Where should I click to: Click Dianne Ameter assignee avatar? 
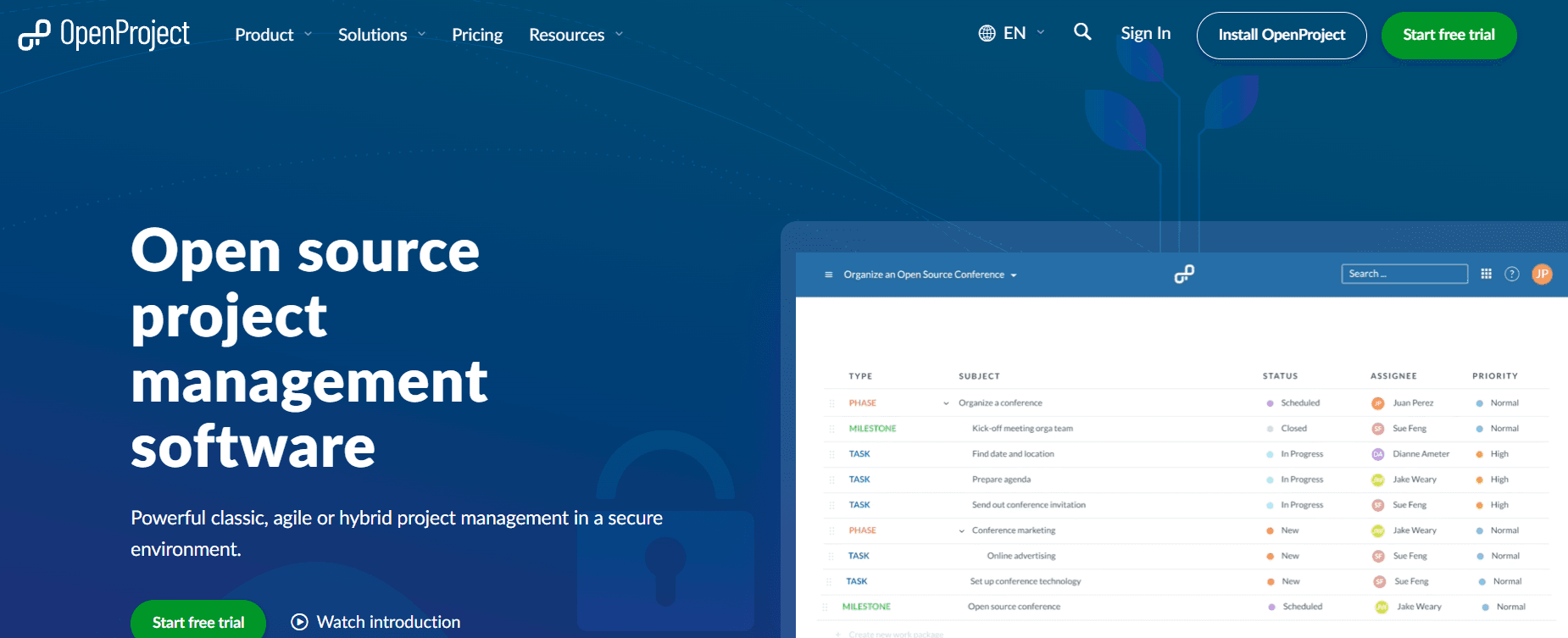coord(1378,454)
